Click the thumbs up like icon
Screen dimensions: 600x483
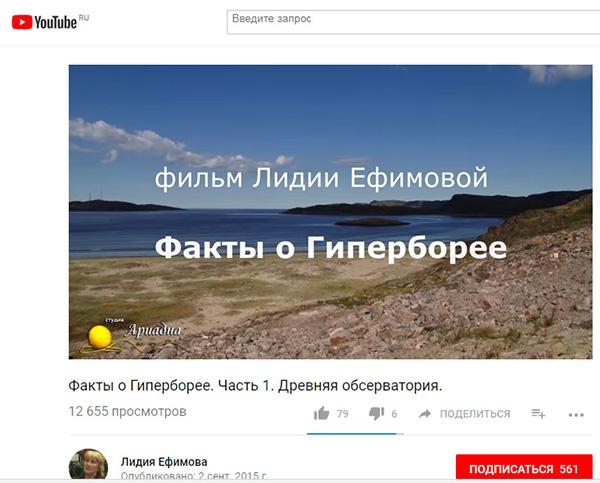click(321, 413)
